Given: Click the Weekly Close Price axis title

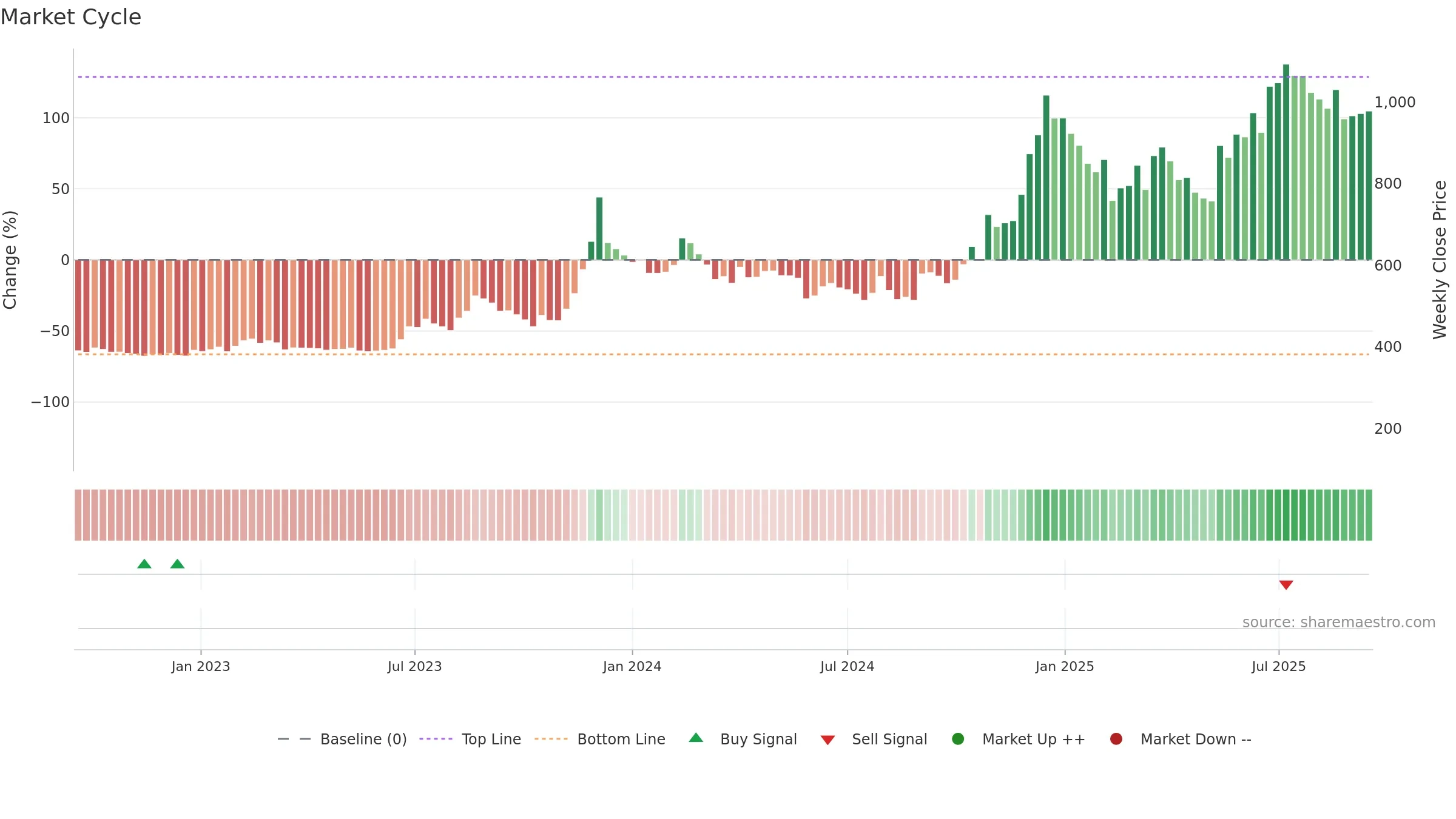Looking at the screenshot, I should 1440,260.
